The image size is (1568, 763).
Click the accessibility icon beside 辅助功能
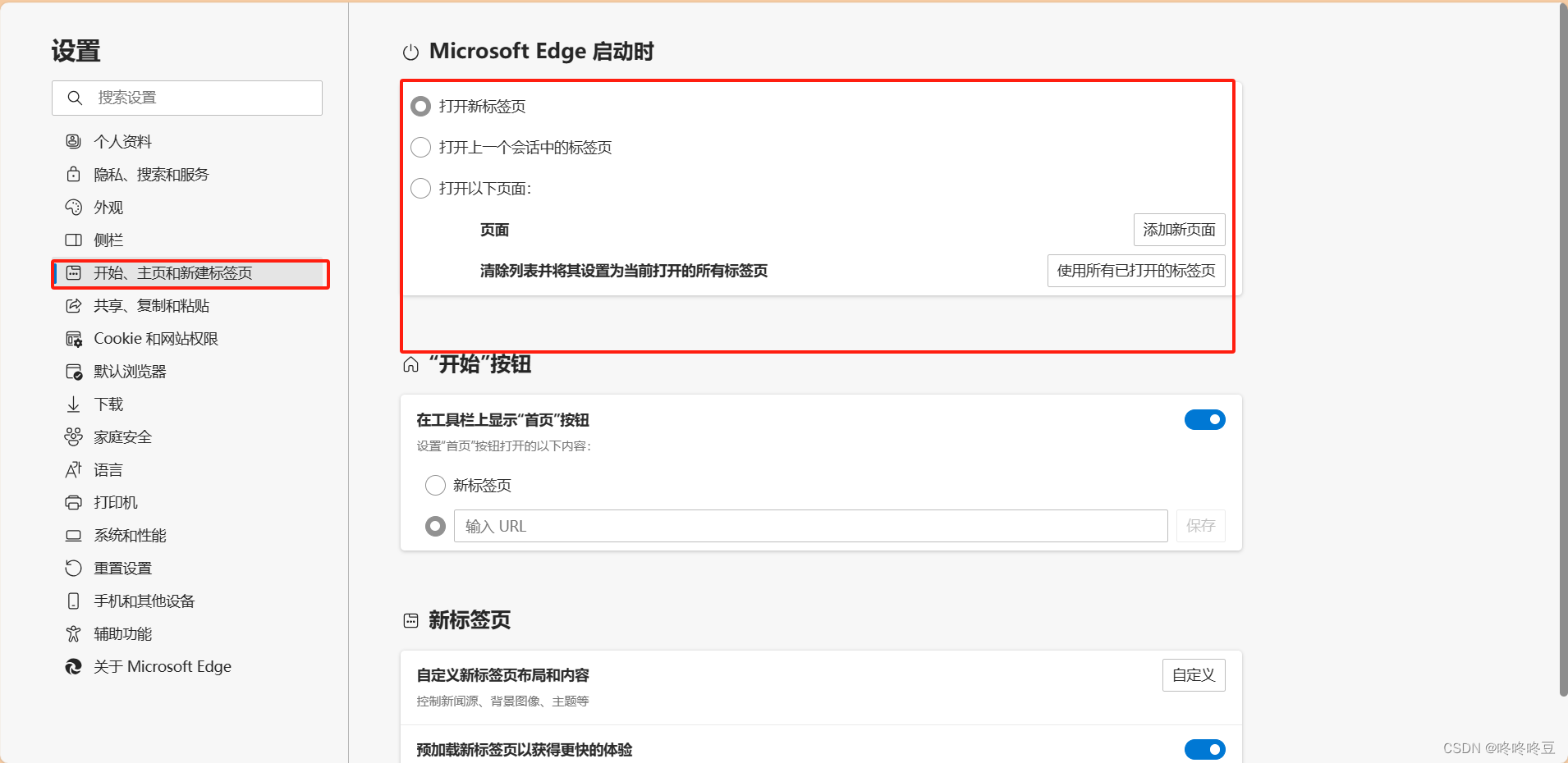pyautogui.click(x=73, y=633)
